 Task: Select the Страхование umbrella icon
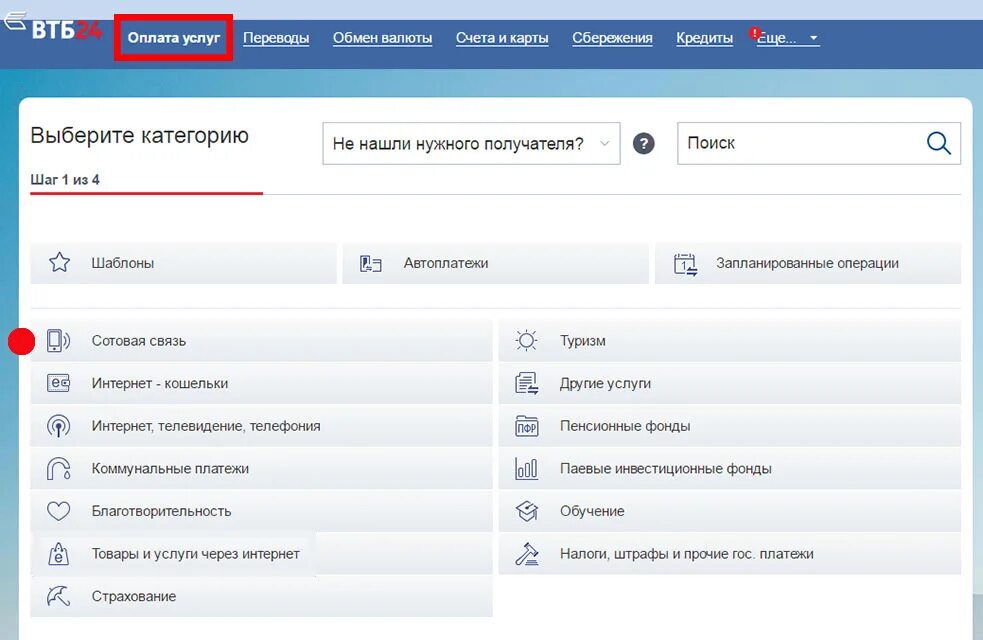click(59, 595)
